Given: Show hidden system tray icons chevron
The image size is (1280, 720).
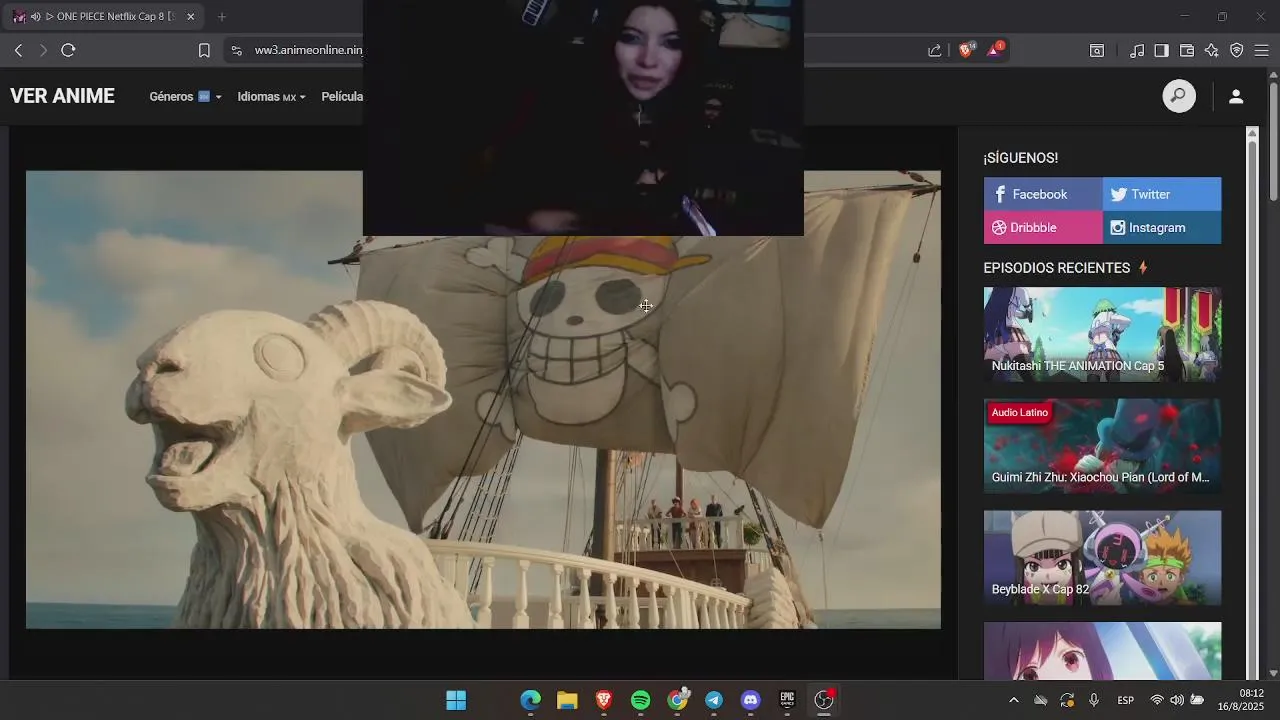Looking at the screenshot, I should click(1013, 700).
